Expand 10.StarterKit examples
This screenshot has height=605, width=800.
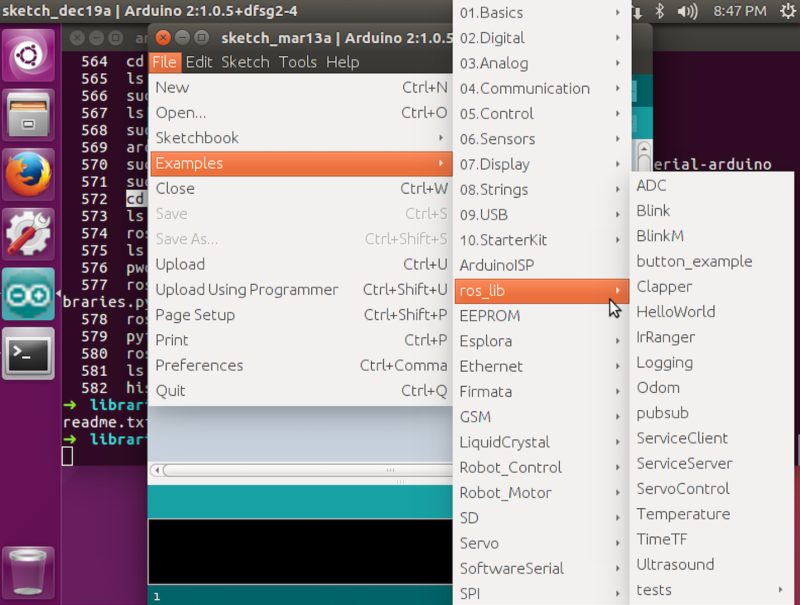point(541,240)
